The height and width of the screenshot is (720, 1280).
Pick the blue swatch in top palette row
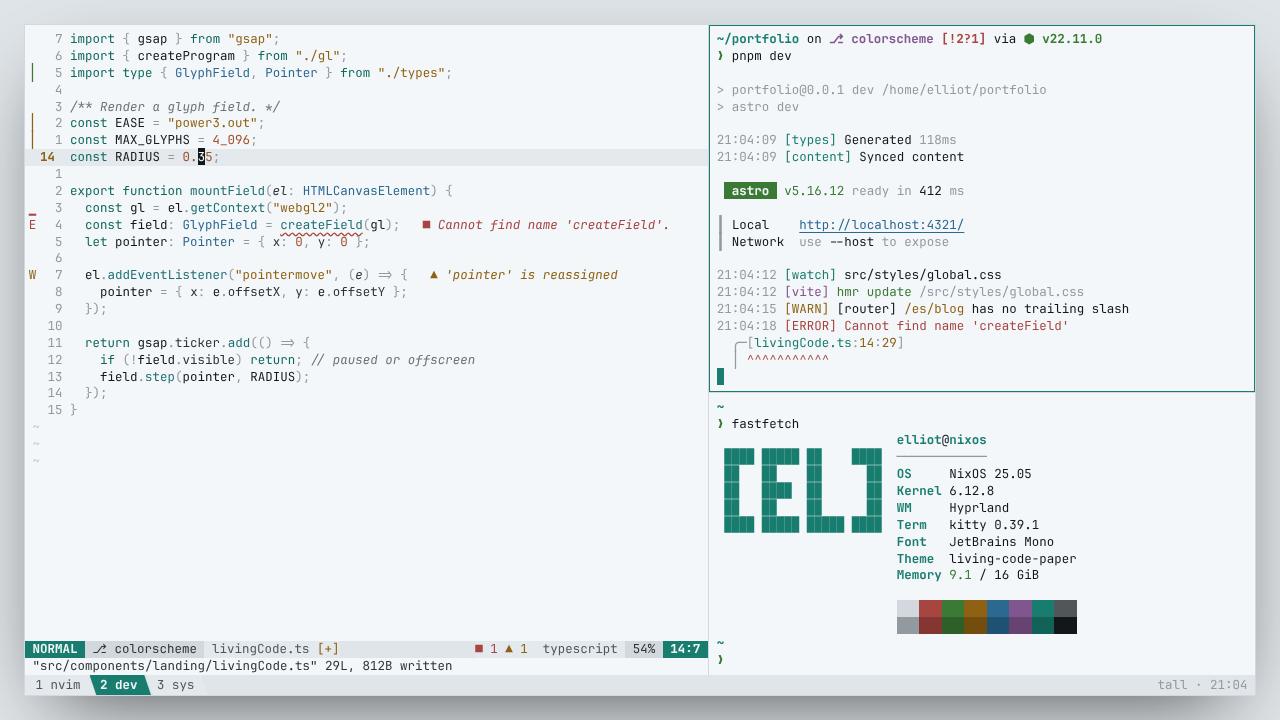point(998,608)
